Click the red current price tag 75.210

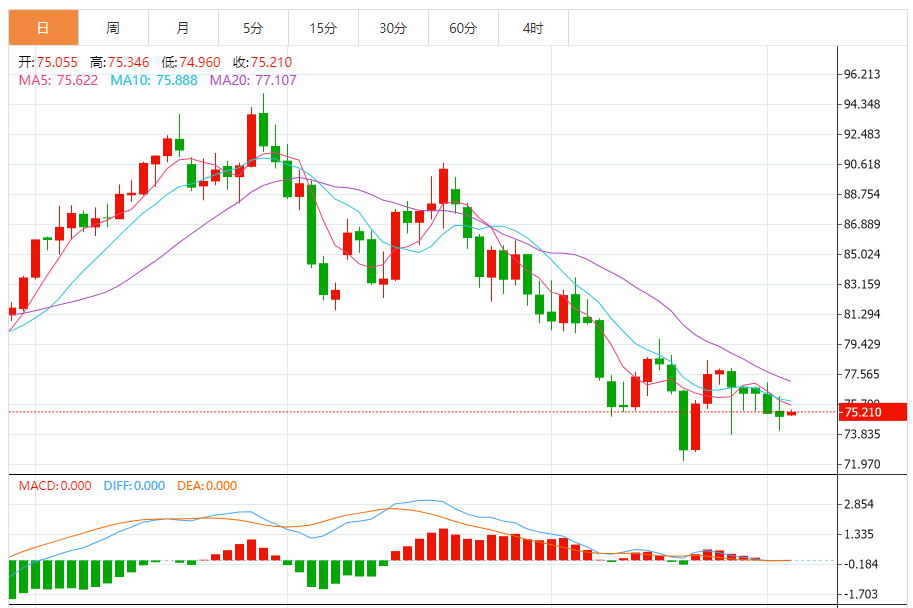(872, 412)
